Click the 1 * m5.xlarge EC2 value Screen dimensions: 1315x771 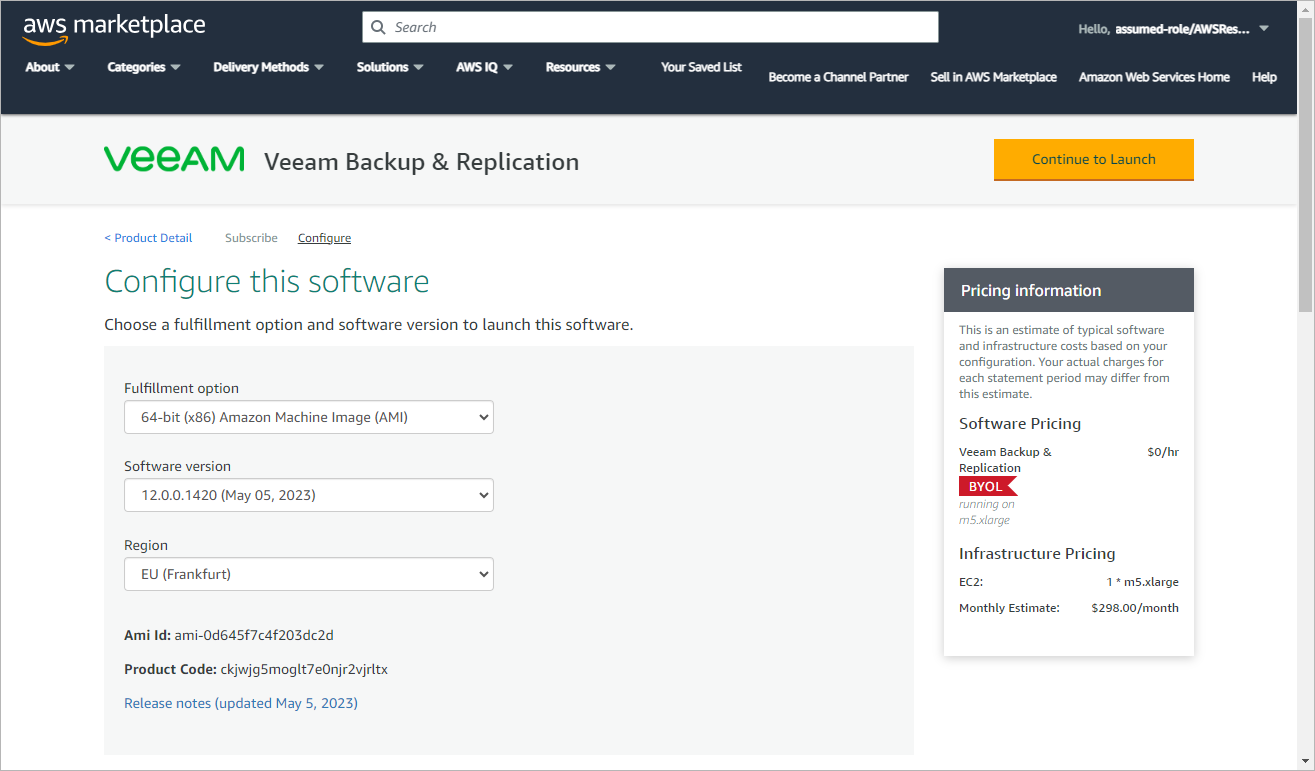coord(1142,582)
